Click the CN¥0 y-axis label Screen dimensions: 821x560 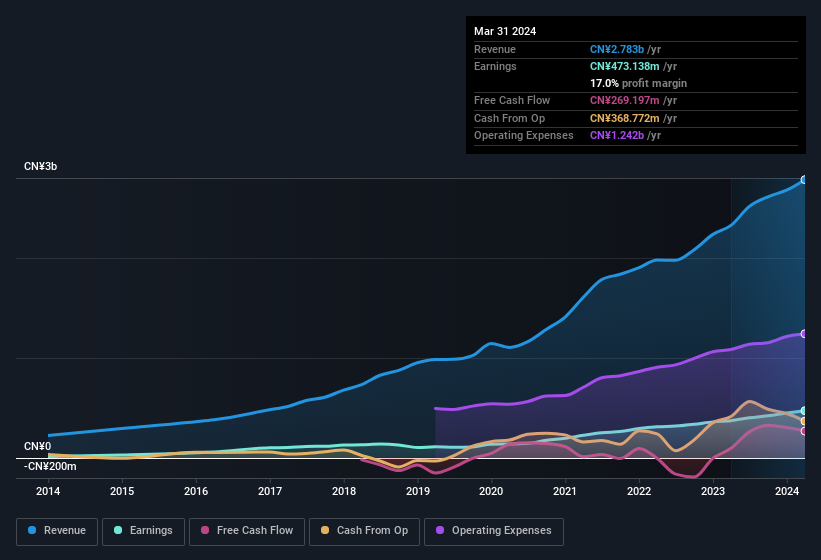pyautogui.click(x=38, y=446)
